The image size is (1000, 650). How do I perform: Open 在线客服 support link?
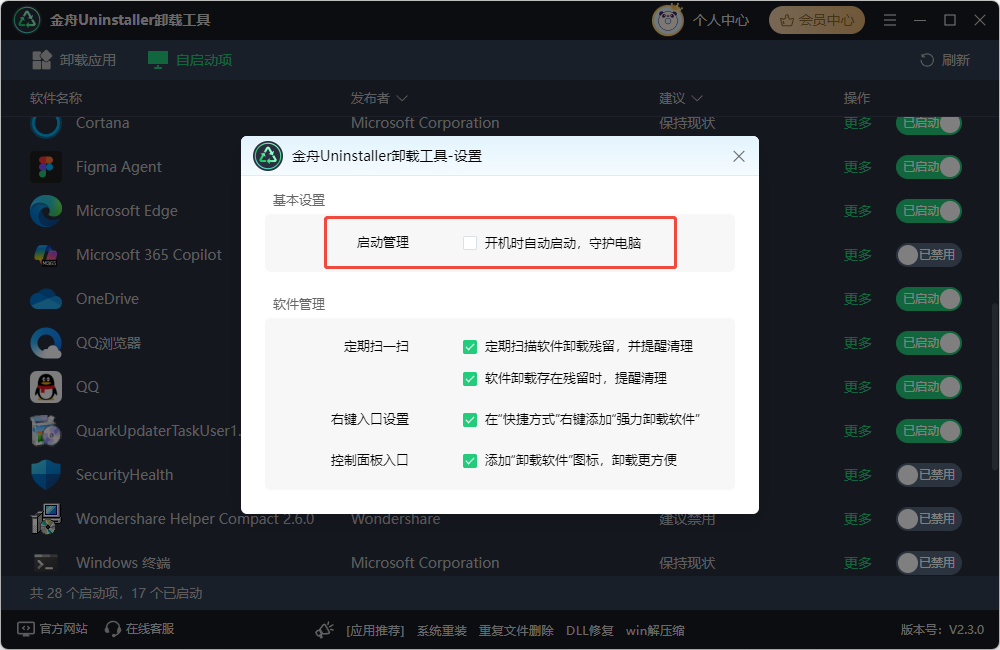tap(150, 629)
